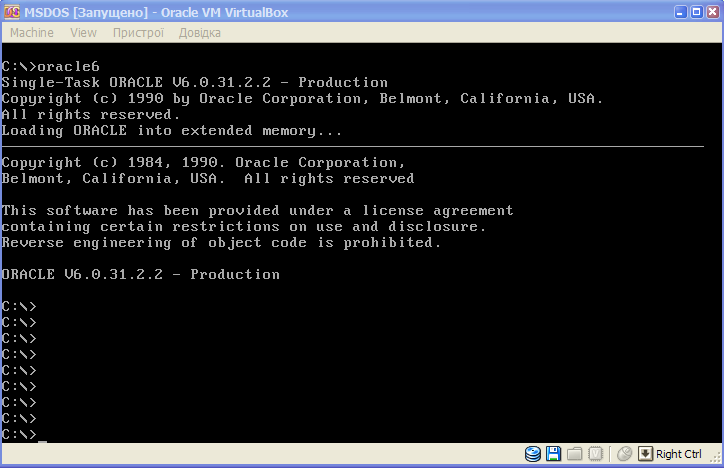Open the Довідка menu
Image resolution: width=724 pixels, height=468 pixels.
click(x=199, y=33)
